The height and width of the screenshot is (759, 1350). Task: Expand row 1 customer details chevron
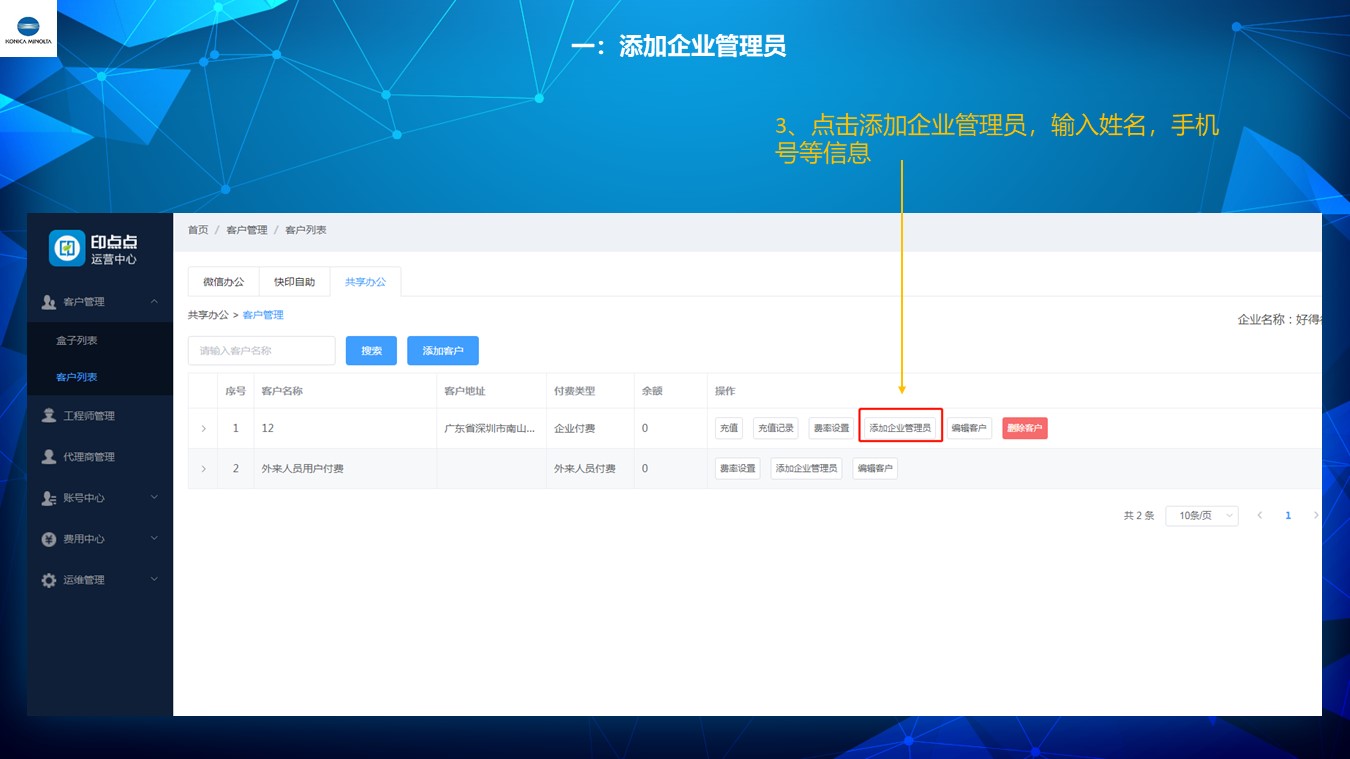203,429
